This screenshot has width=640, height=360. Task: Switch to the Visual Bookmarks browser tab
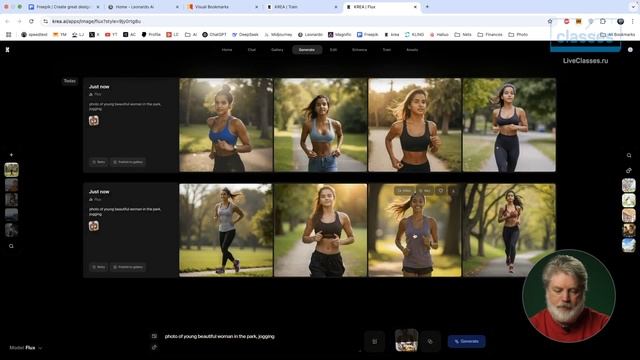pos(222,7)
